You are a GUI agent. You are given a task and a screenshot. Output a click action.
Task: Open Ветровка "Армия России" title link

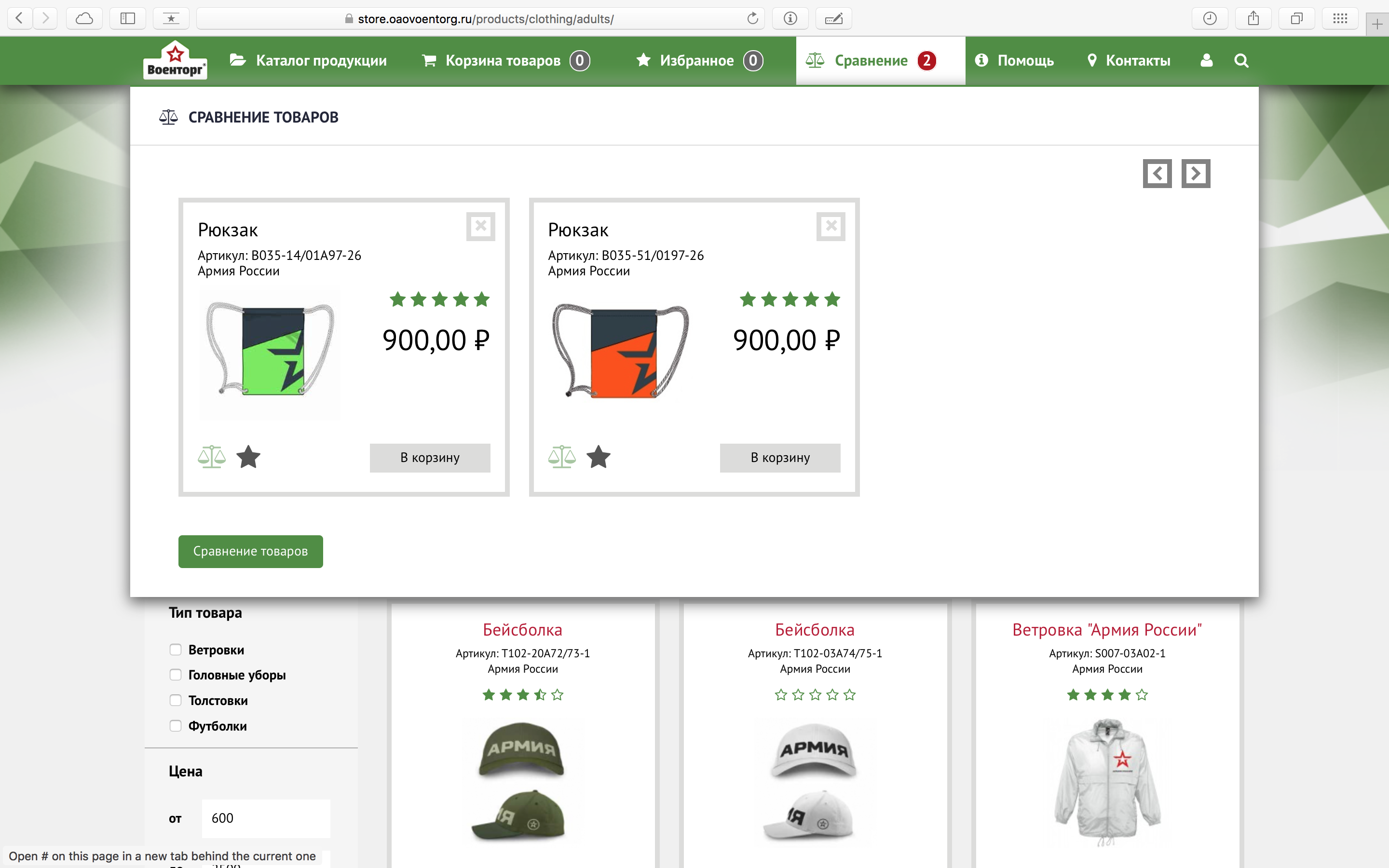1106,630
